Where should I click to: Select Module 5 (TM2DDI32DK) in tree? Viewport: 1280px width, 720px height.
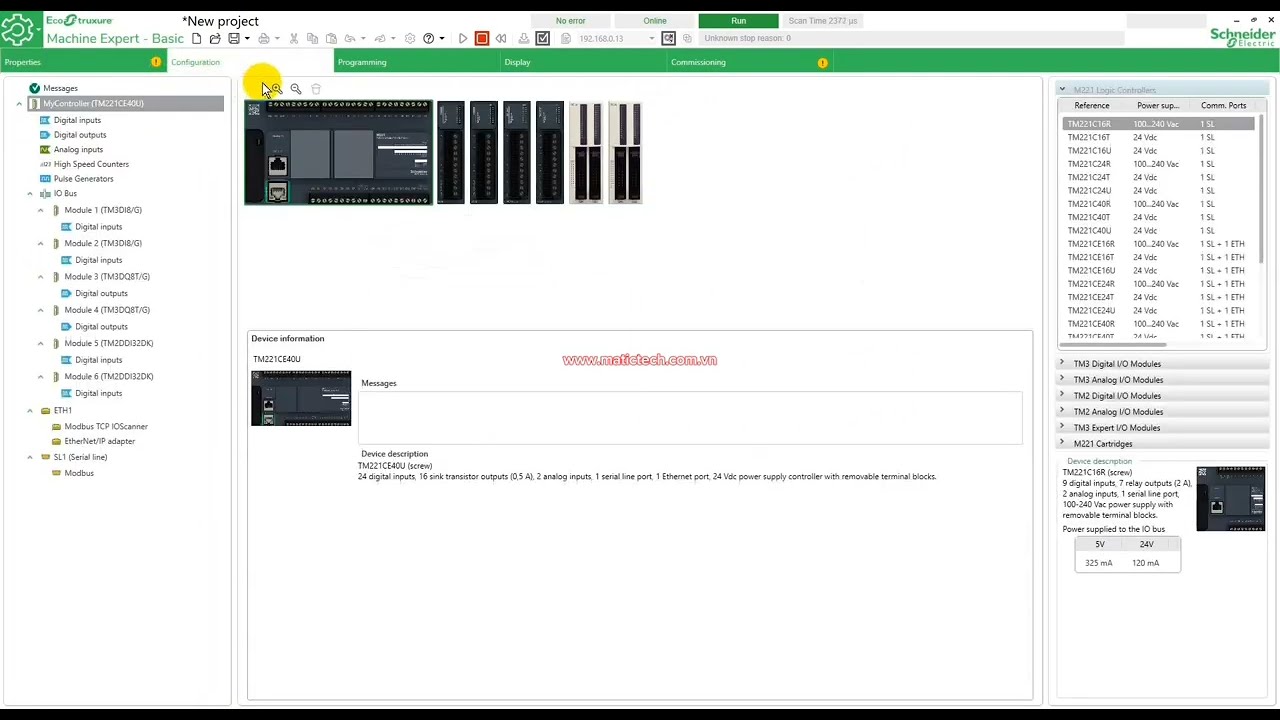point(108,343)
